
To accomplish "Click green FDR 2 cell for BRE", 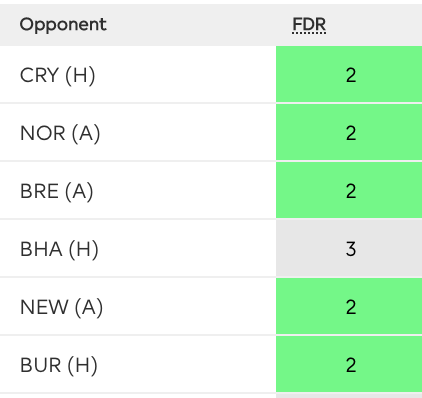I will coord(349,190).
